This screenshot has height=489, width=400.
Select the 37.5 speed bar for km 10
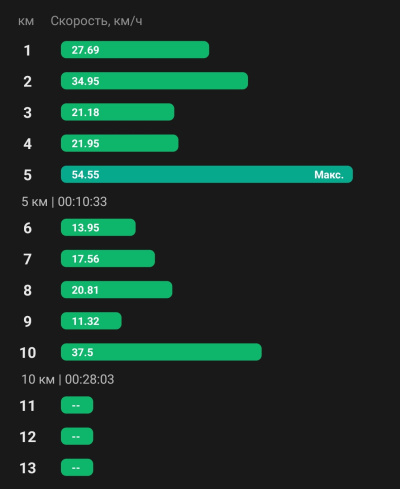[x=161, y=352]
